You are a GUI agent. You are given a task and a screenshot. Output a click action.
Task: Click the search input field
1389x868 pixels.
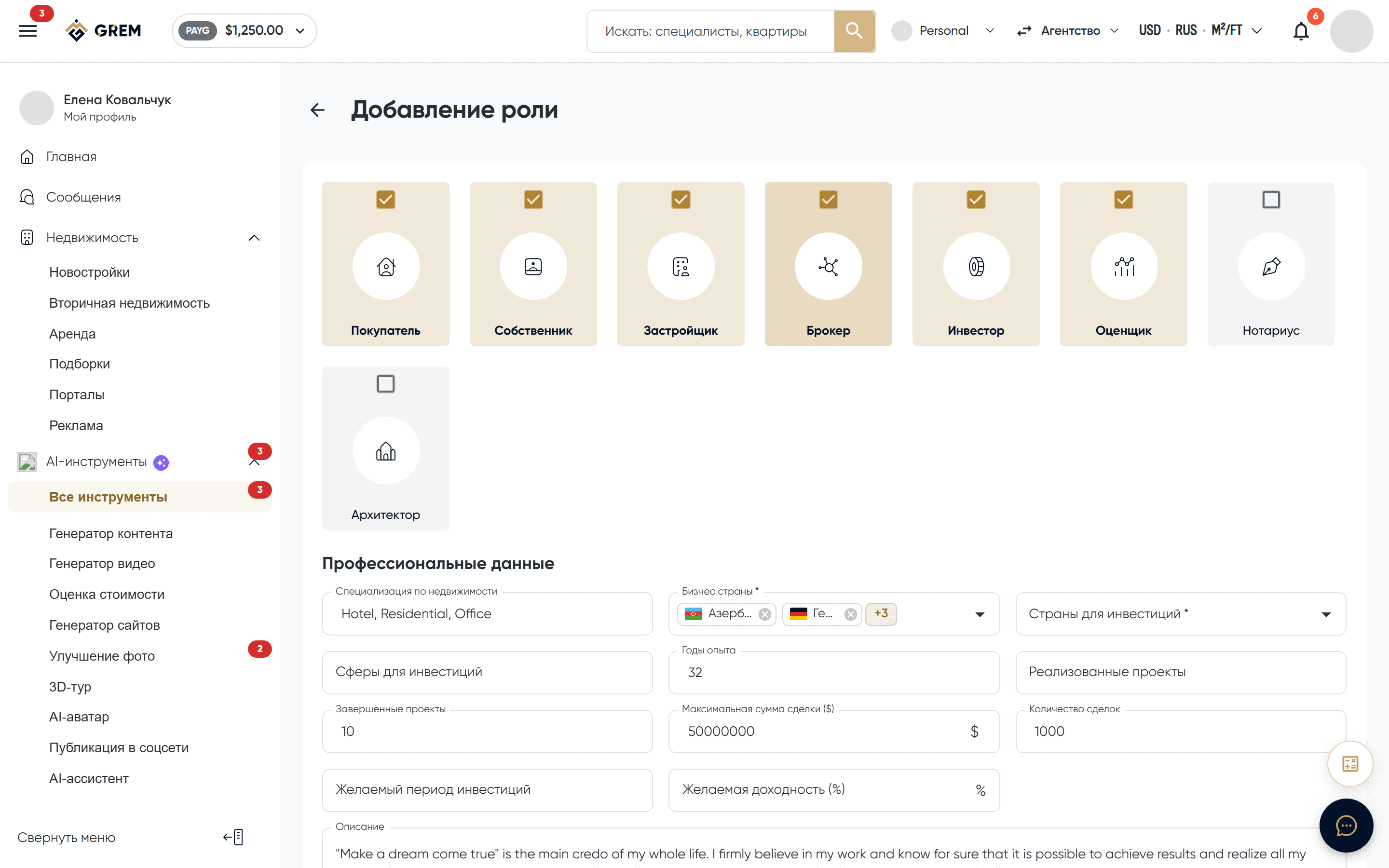710,31
